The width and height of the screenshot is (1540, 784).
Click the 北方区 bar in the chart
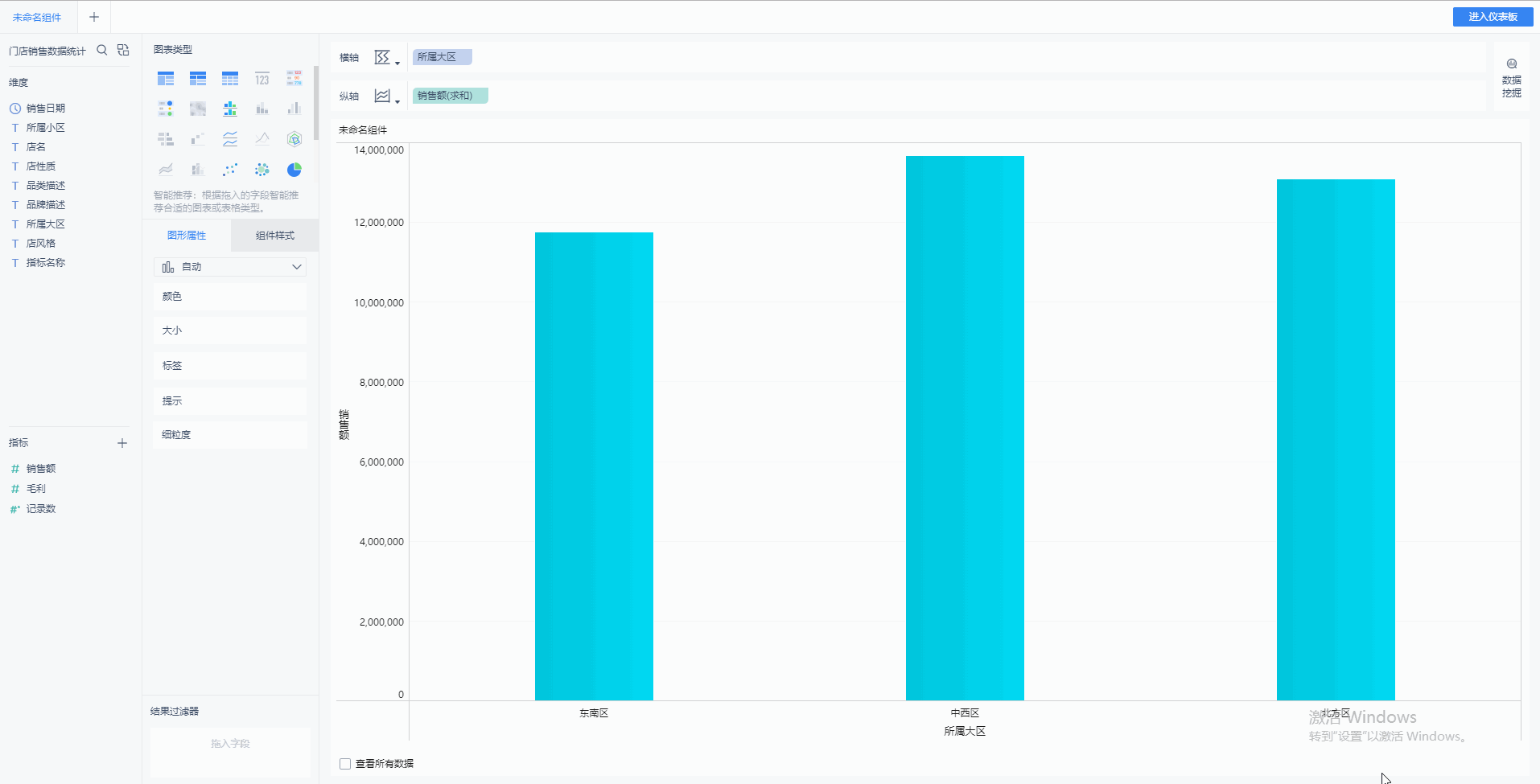[x=1336, y=440]
